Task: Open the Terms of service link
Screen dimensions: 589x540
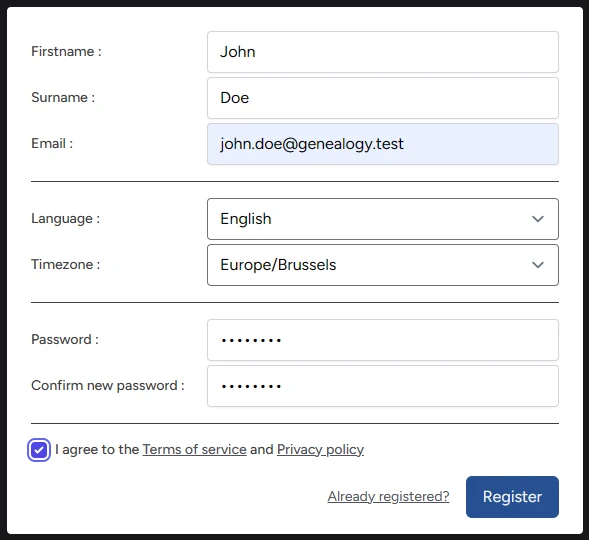Action: [x=194, y=449]
